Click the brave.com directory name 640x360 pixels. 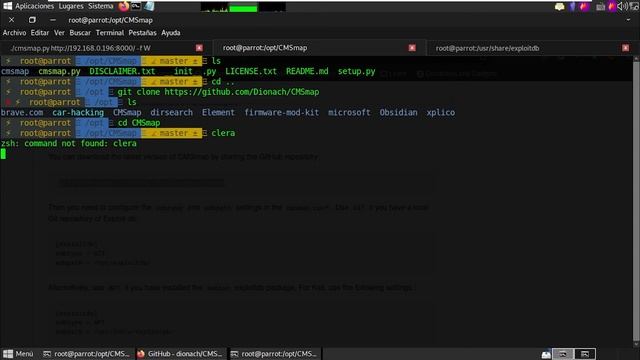pos(22,113)
